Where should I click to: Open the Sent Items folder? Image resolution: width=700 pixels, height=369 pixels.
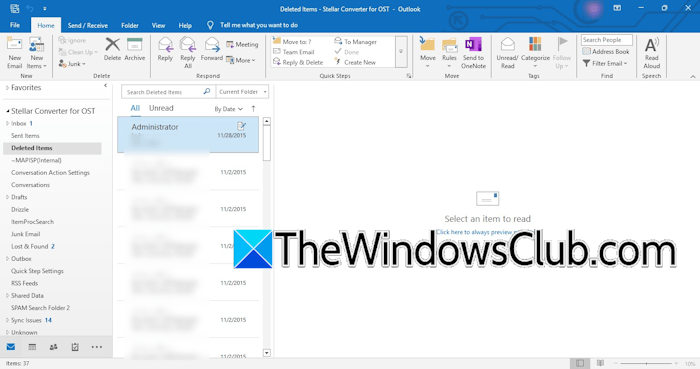[x=25, y=136]
